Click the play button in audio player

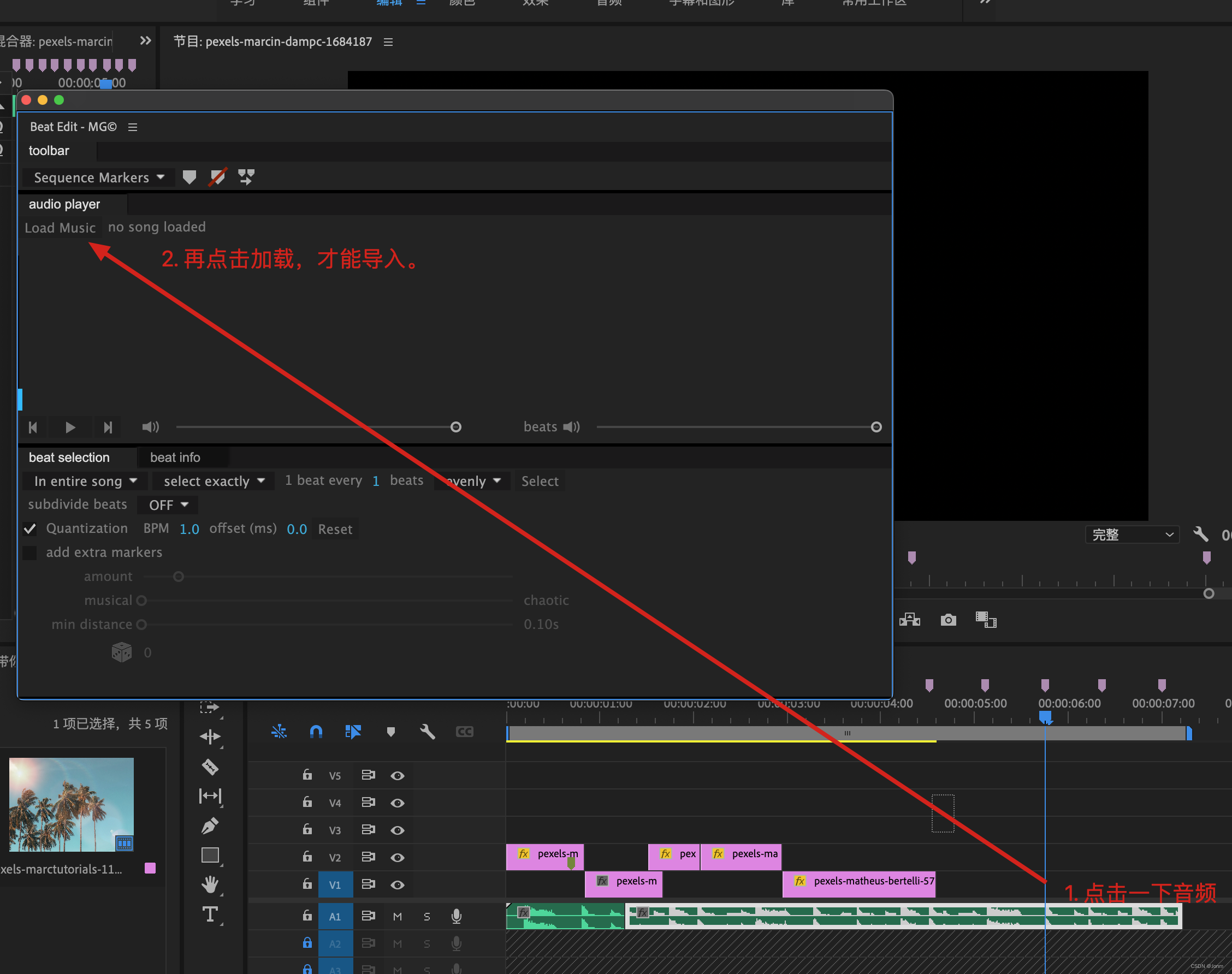[71, 426]
